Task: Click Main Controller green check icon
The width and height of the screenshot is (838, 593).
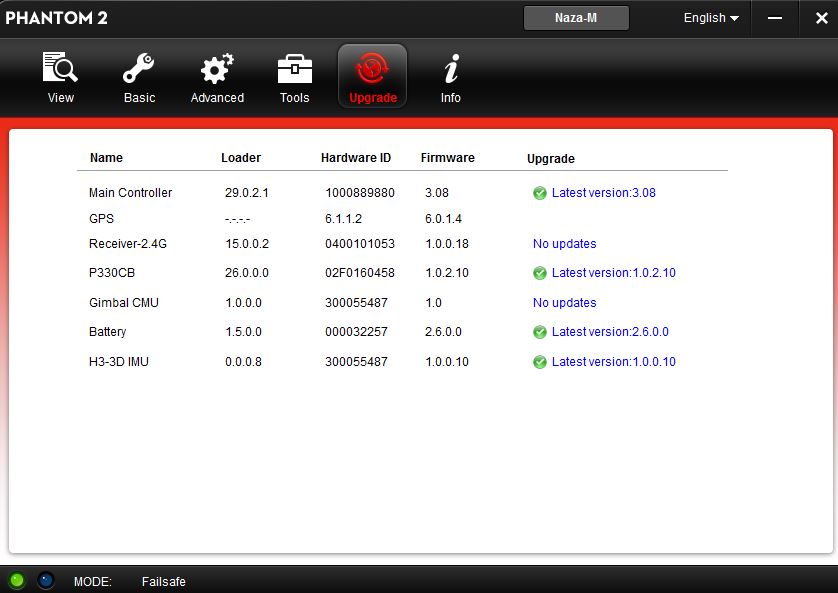Action: [x=540, y=193]
